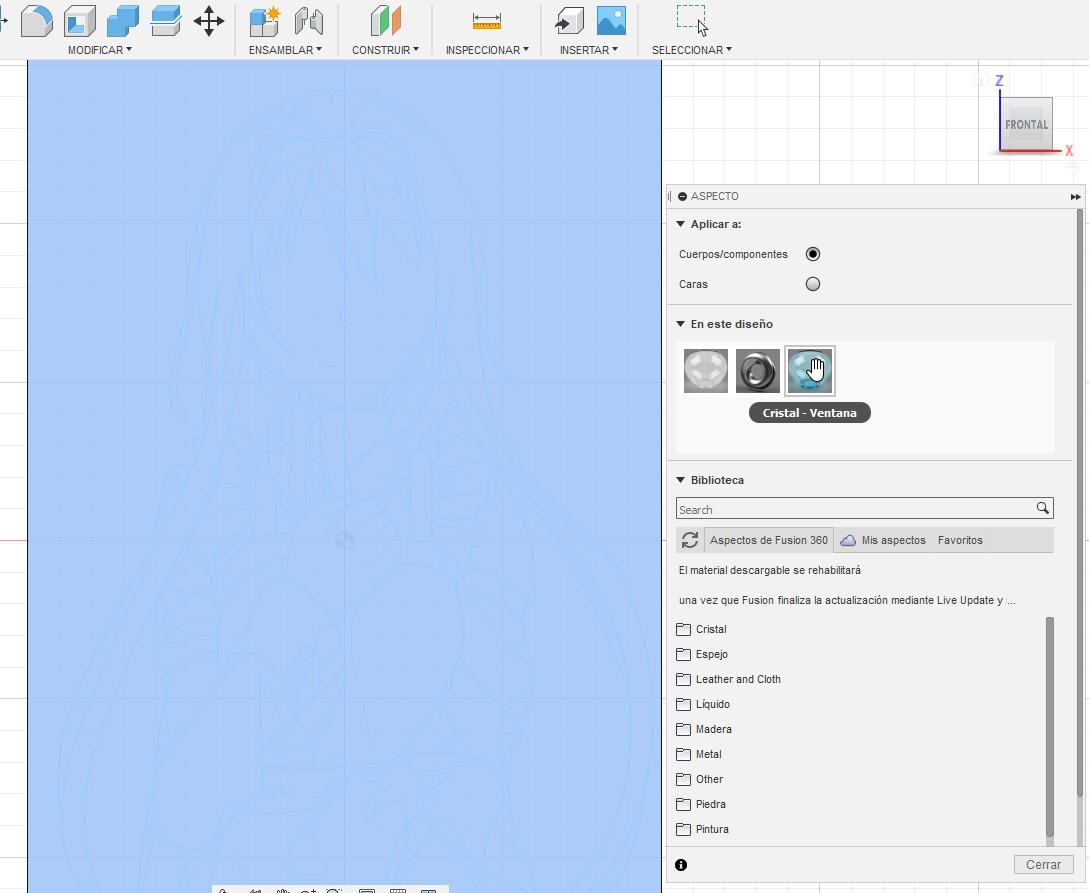Click the search magnifier icon in Biblioteca
Image resolution: width=1089 pixels, height=893 pixels.
tap(1042, 508)
